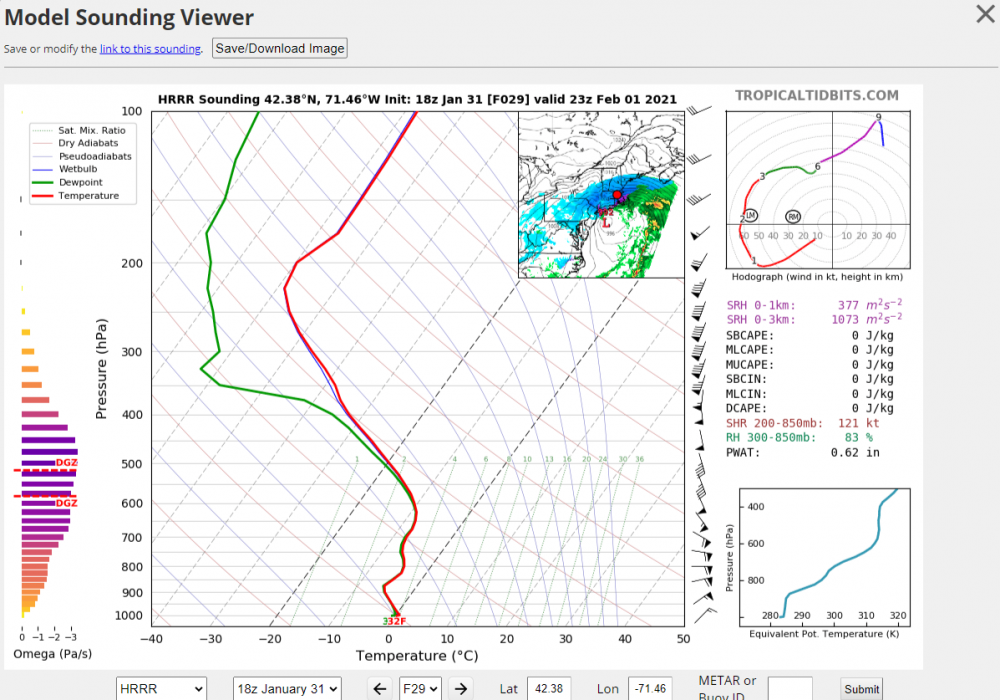Open the F29 forecast hour dropdown
Image resolution: width=1000 pixels, height=700 pixels.
tap(420, 688)
